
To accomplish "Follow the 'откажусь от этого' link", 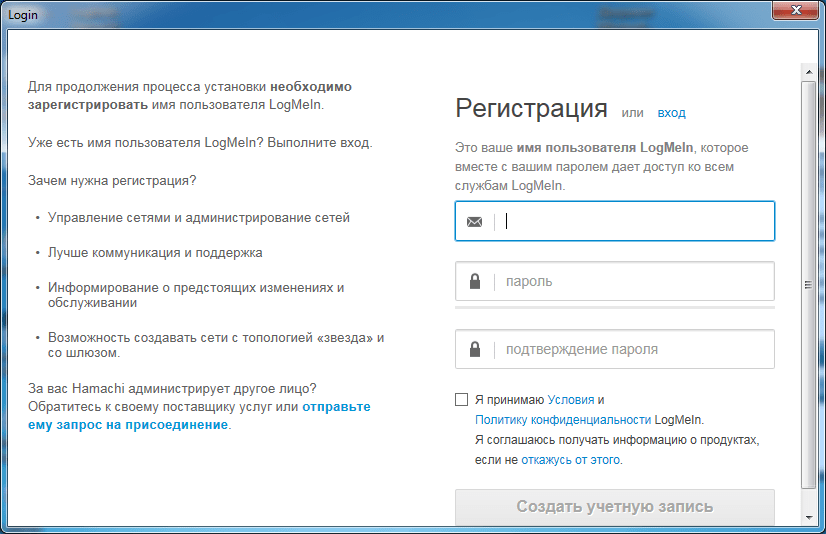I will (570, 460).
